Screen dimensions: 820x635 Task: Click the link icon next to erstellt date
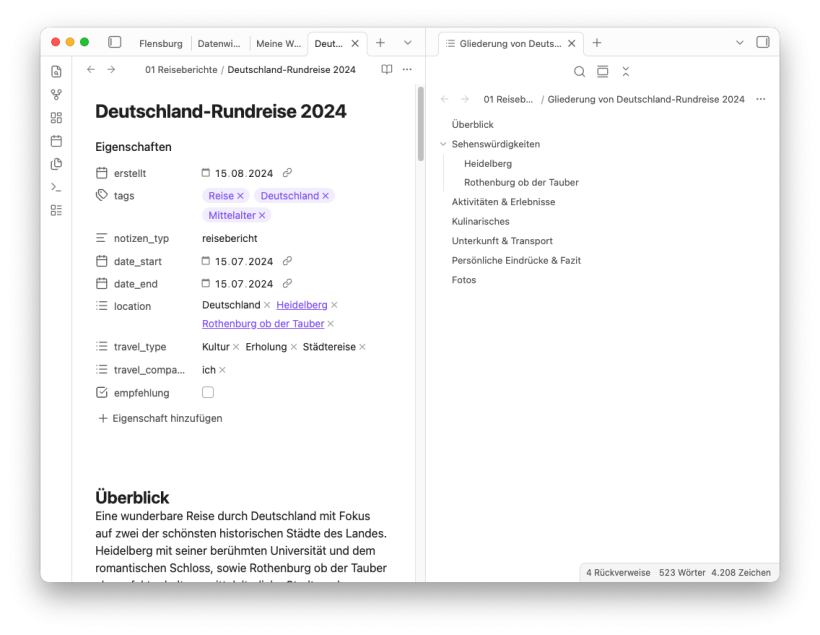tap(287, 173)
